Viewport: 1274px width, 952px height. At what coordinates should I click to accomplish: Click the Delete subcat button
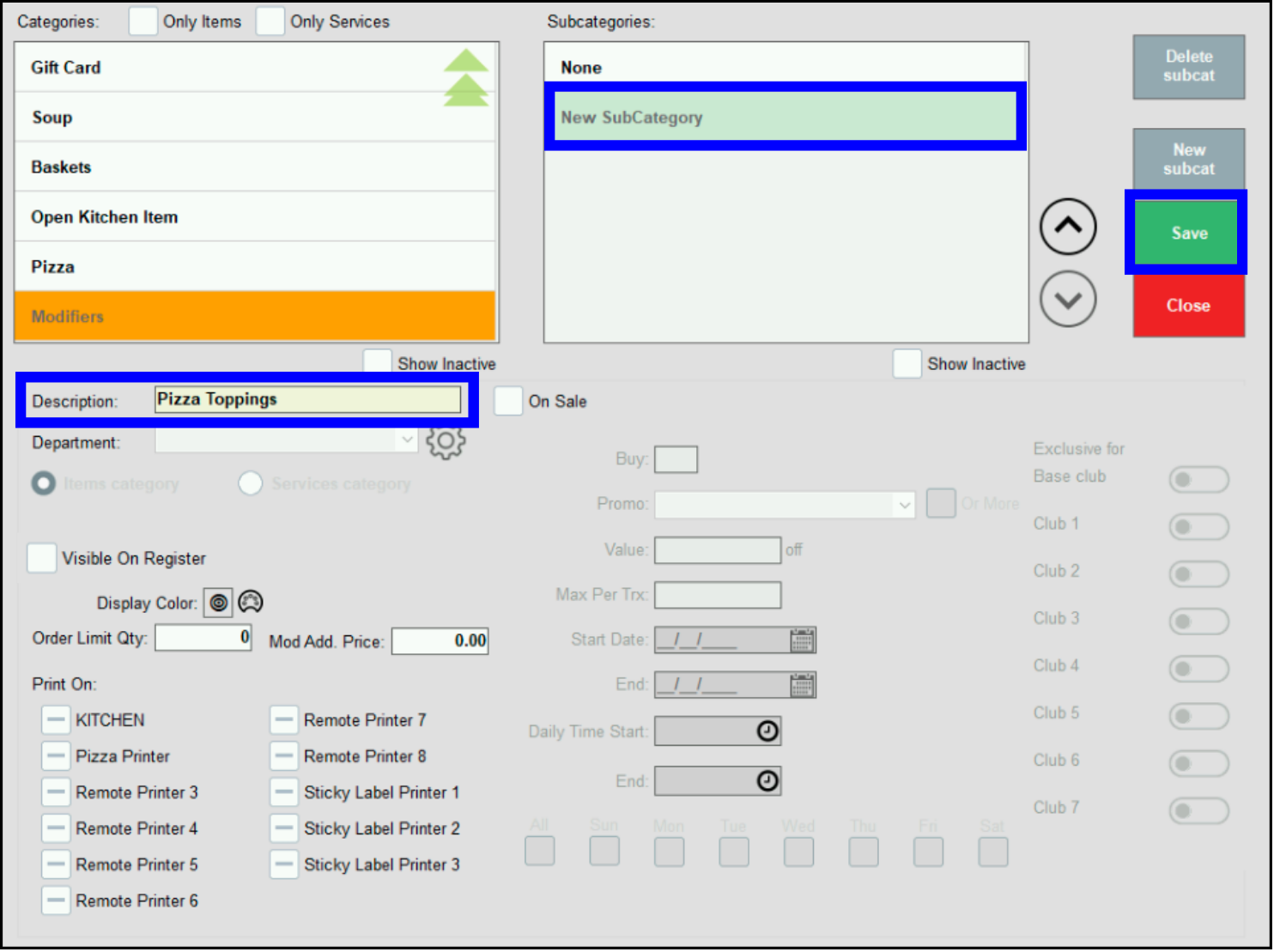click(1189, 67)
